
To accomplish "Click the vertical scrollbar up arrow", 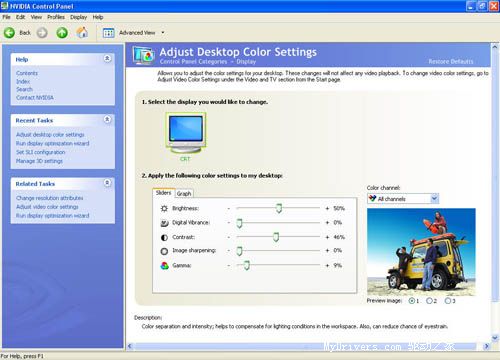I will (x=495, y=47).
